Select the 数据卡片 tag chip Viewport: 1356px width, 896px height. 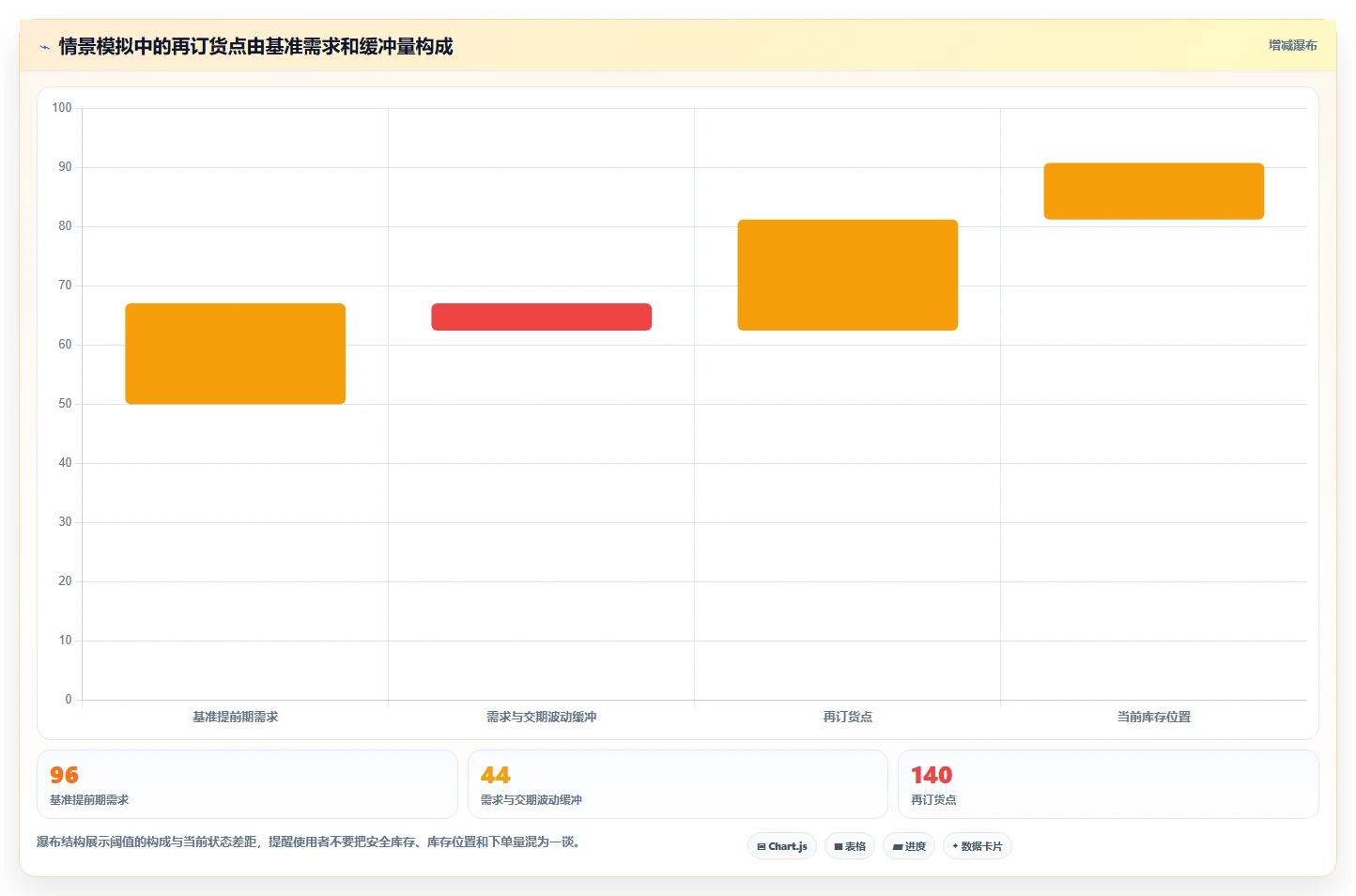click(x=978, y=846)
